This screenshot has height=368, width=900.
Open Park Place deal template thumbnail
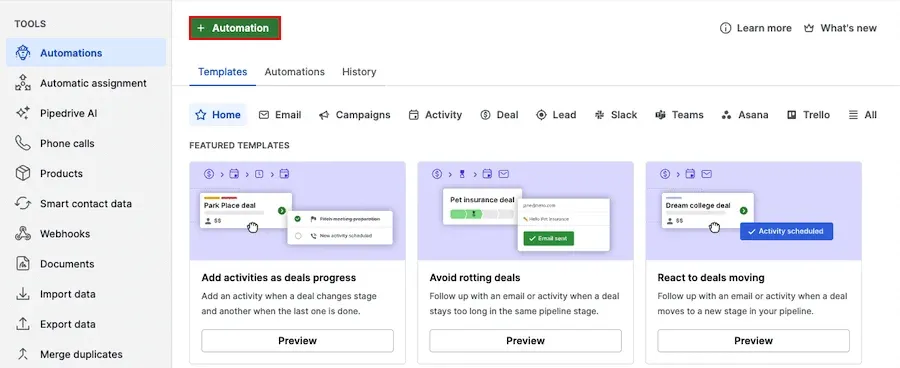pyautogui.click(x=297, y=211)
